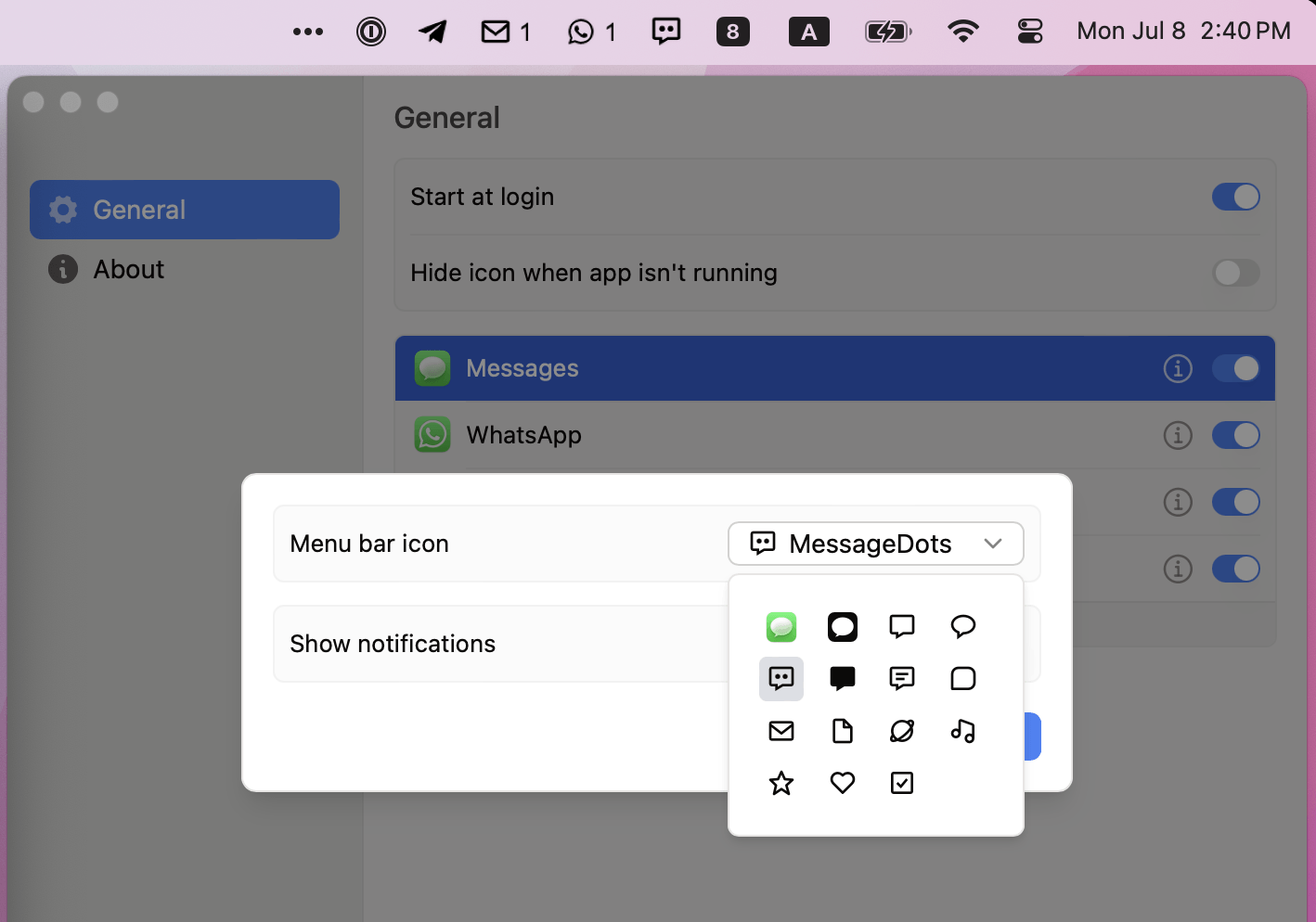Choose the rounded square outline icon
1316x922 pixels.
coord(963,679)
